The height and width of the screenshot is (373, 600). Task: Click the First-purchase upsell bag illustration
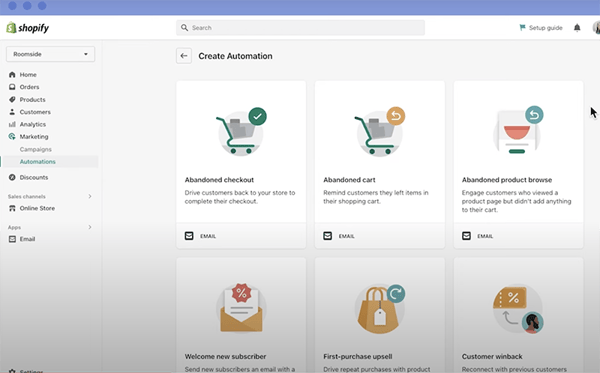pos(380,309)
